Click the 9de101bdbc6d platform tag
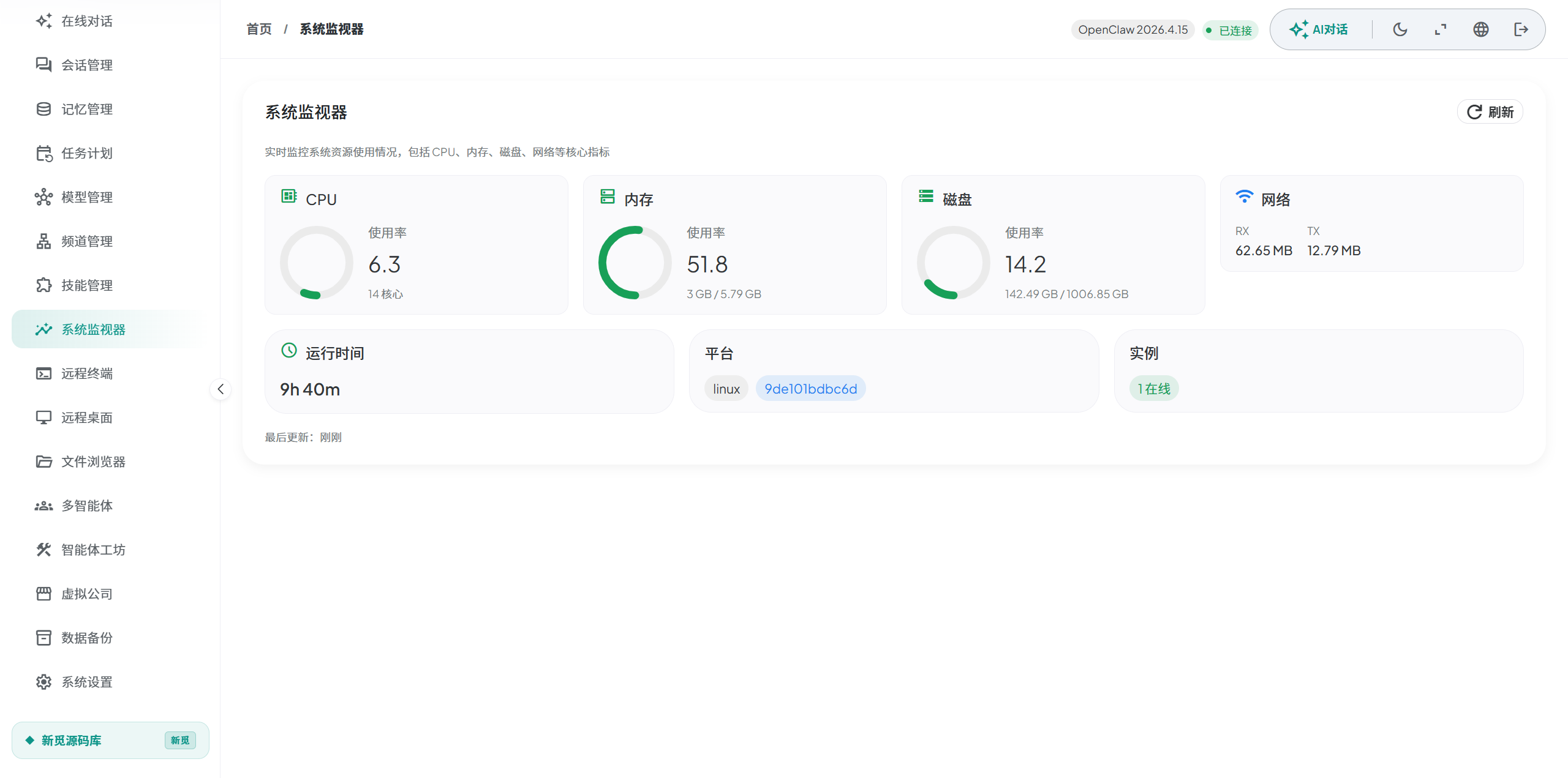The width and height of the screenshot is (1568, 778). tap(810, 389)
